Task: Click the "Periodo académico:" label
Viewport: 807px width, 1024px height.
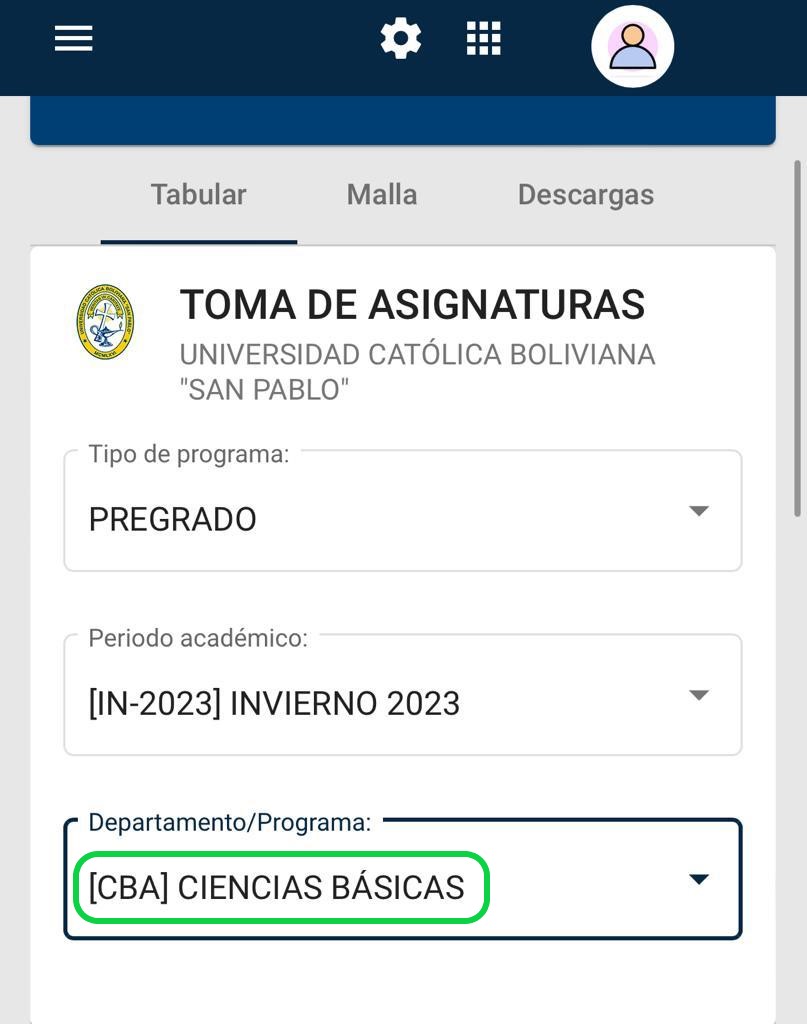Action: [198, 638]
